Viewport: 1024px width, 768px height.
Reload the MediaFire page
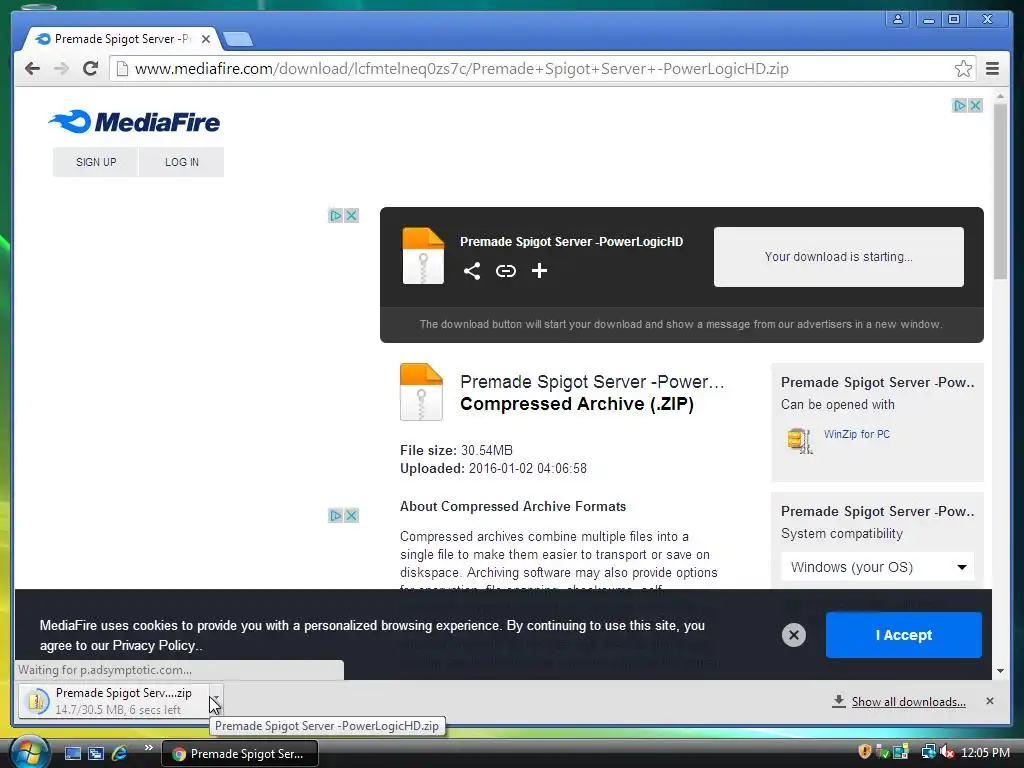91,69
